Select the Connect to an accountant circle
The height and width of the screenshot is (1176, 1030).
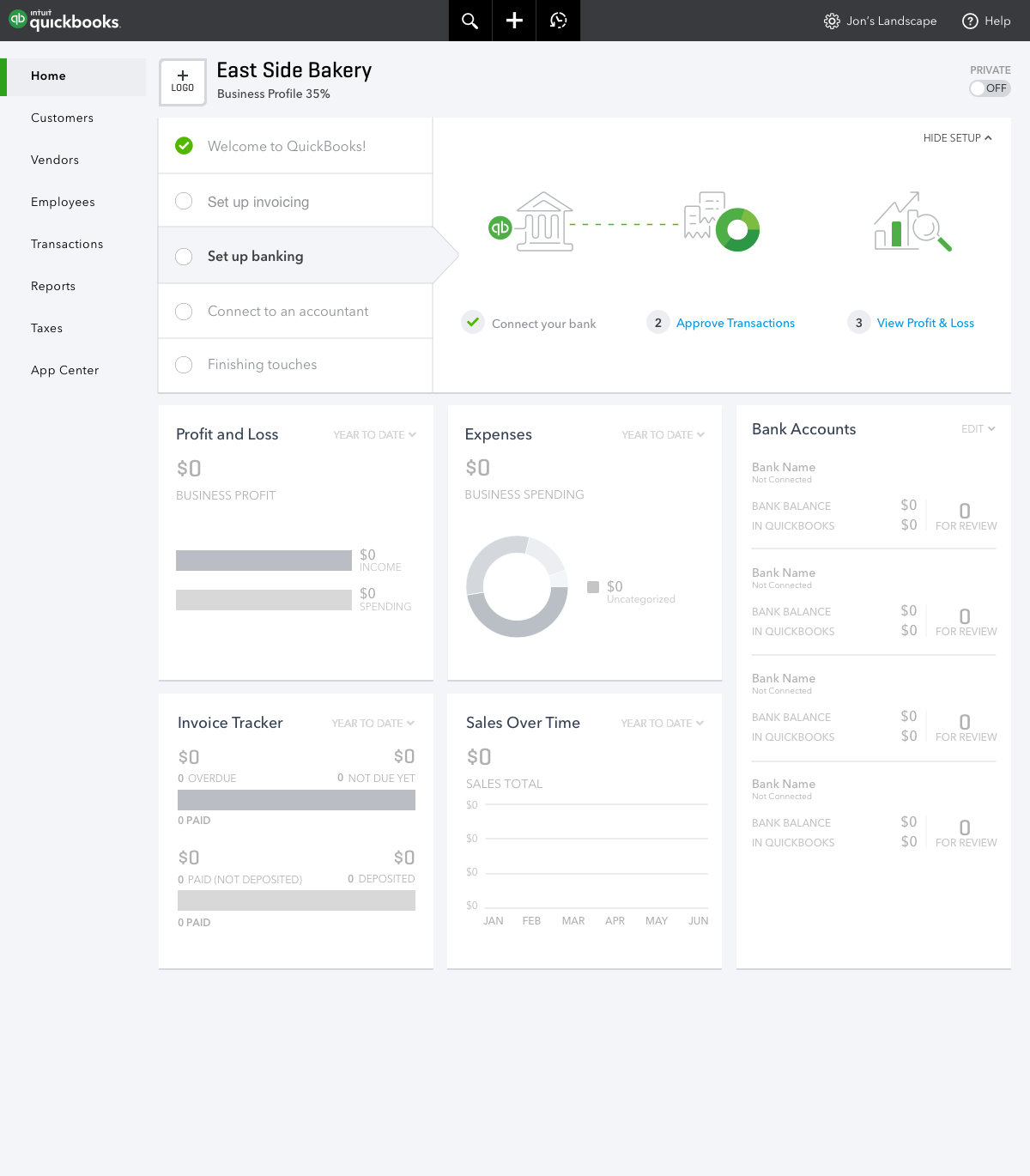coord(184,311)
